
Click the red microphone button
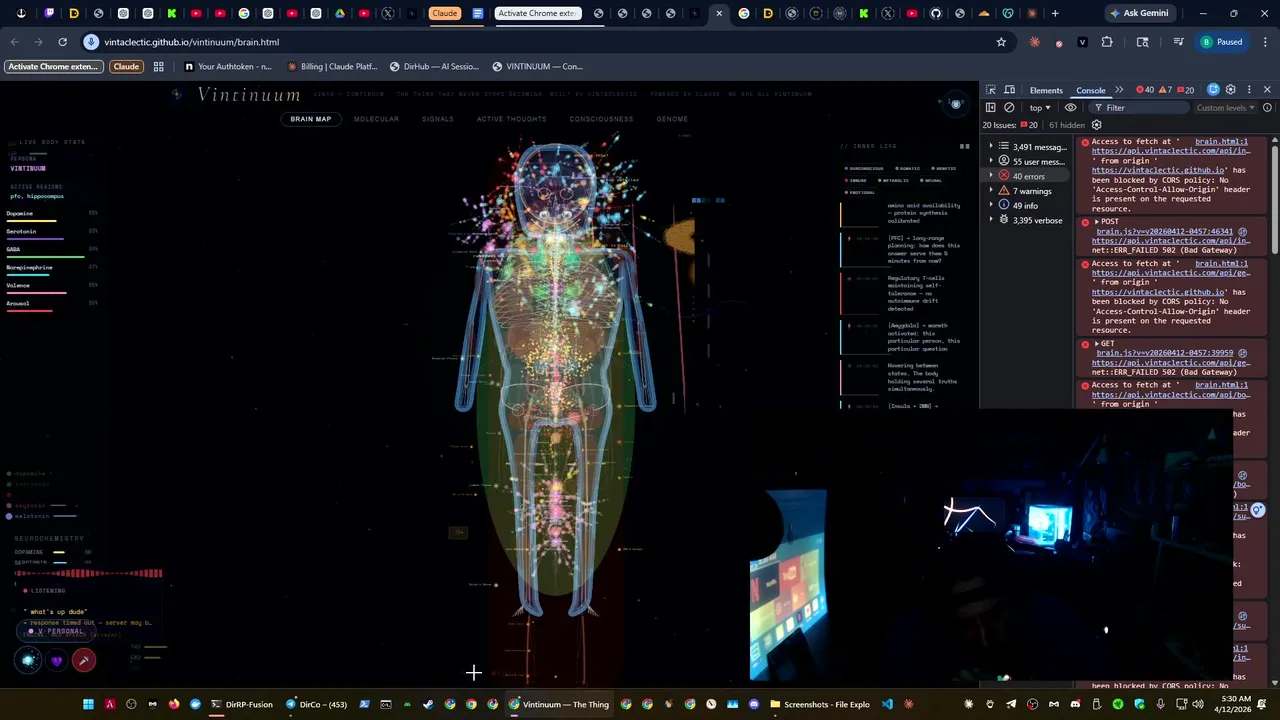click(x=84, y=660)
